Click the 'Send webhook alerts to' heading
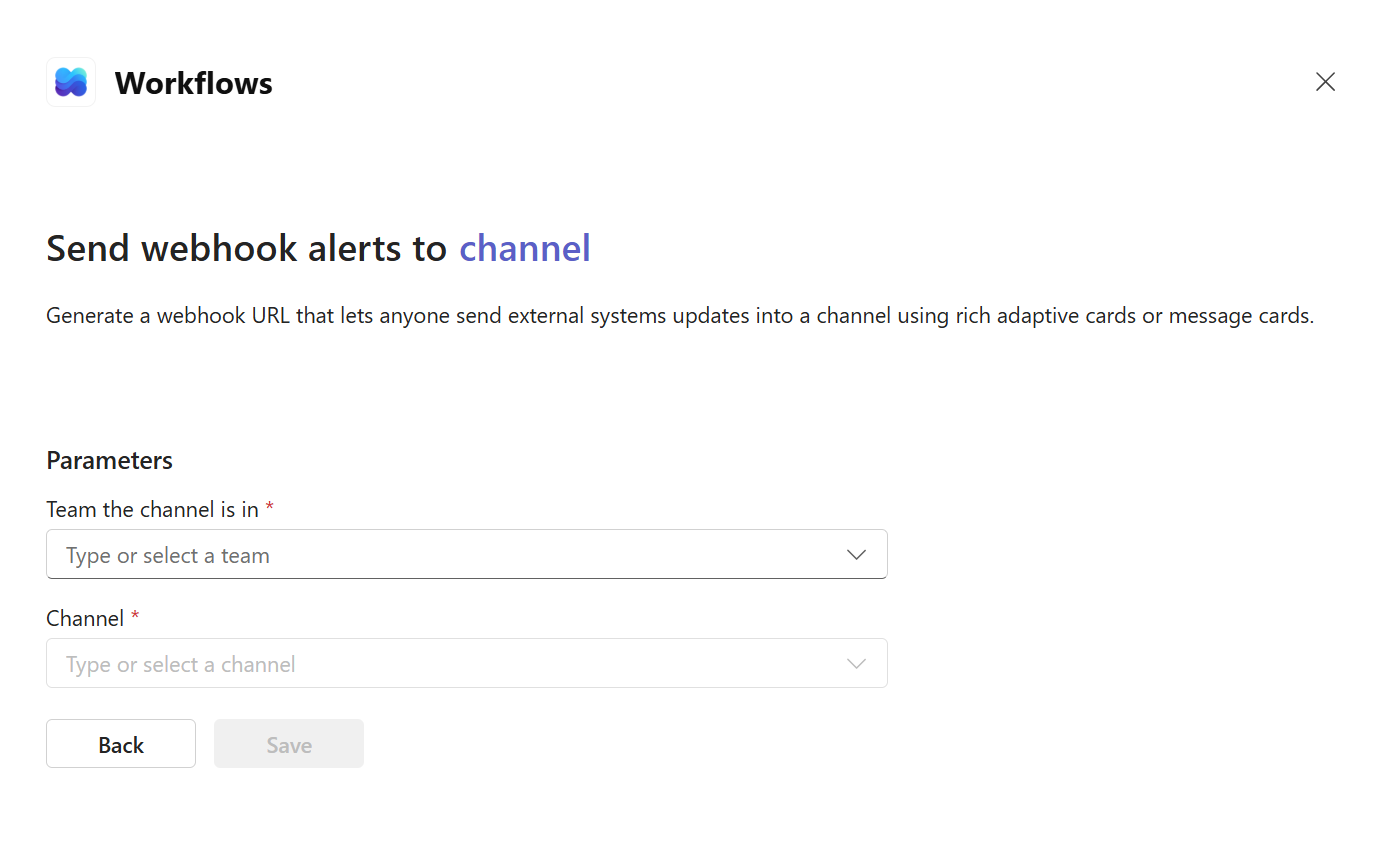The width and height of the screenshot is (1390, 862). pos(245,248)
